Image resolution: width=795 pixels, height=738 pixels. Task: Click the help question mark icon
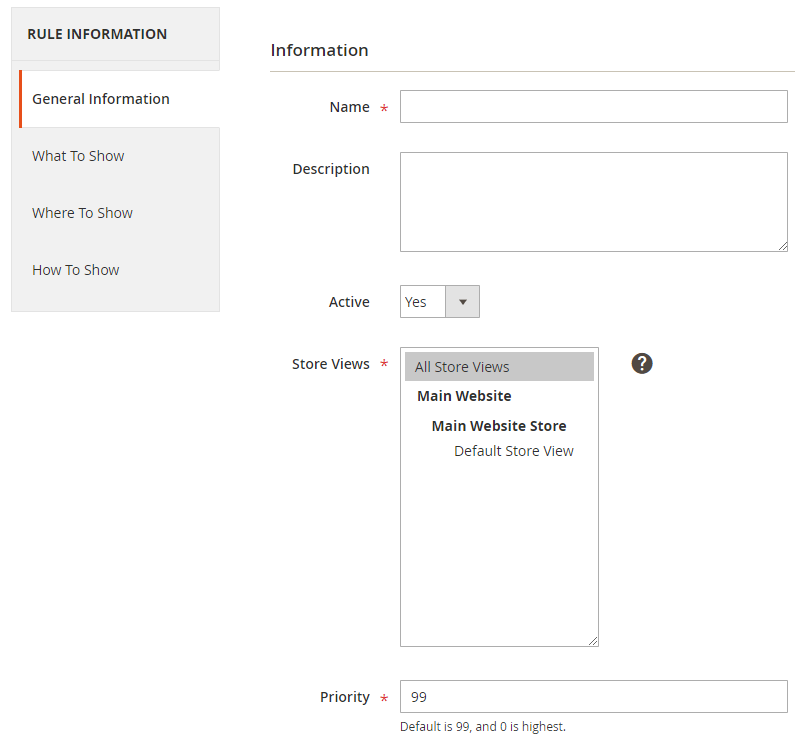click(642, 363)
